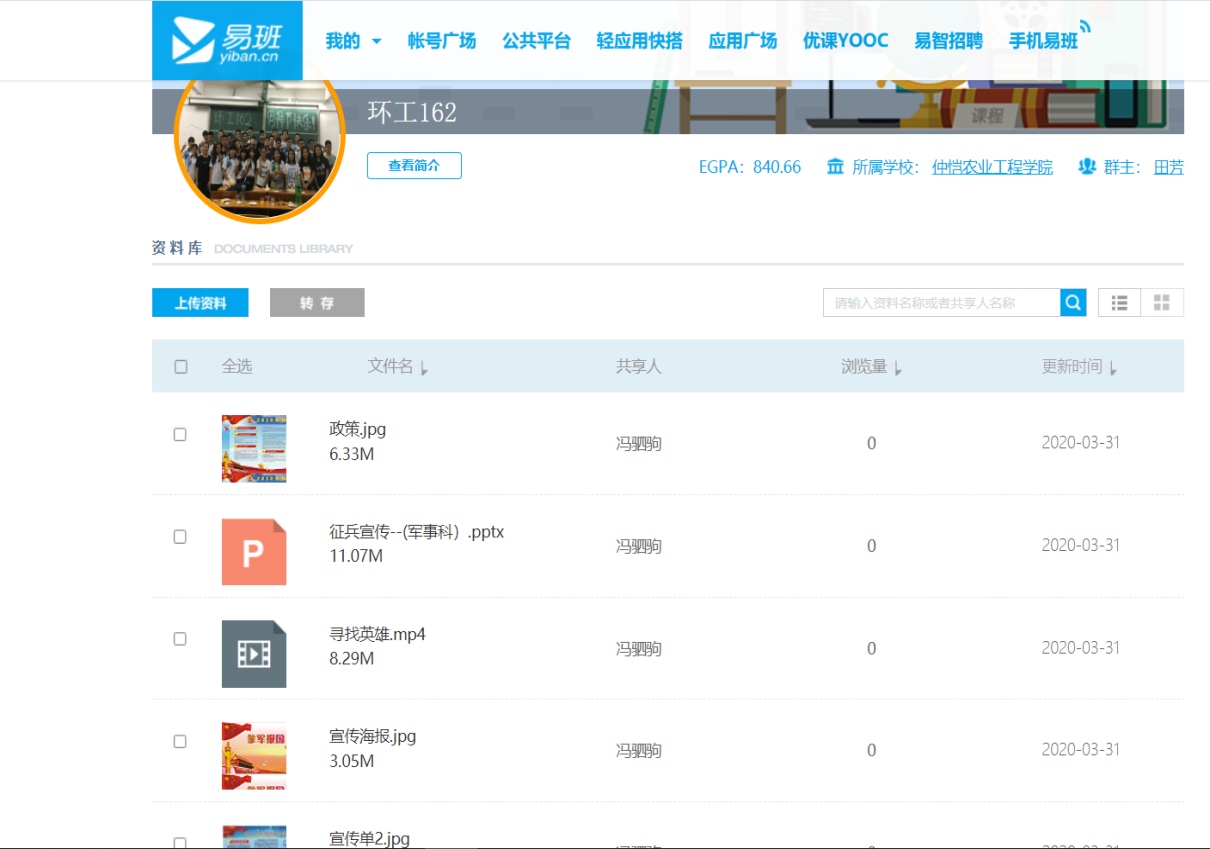Viewport: 1210px width, 849px height.
Task: Open the PowerPoint file icon for 征兵宣传
Action: 254,552
